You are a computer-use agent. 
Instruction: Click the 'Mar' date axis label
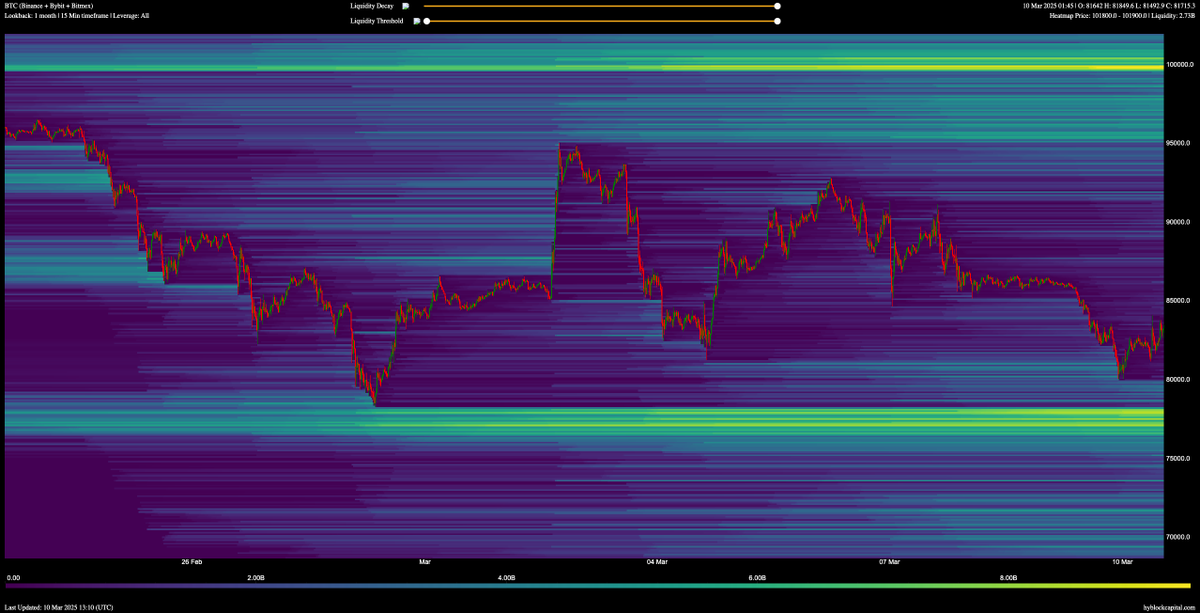tap(425, 562)
